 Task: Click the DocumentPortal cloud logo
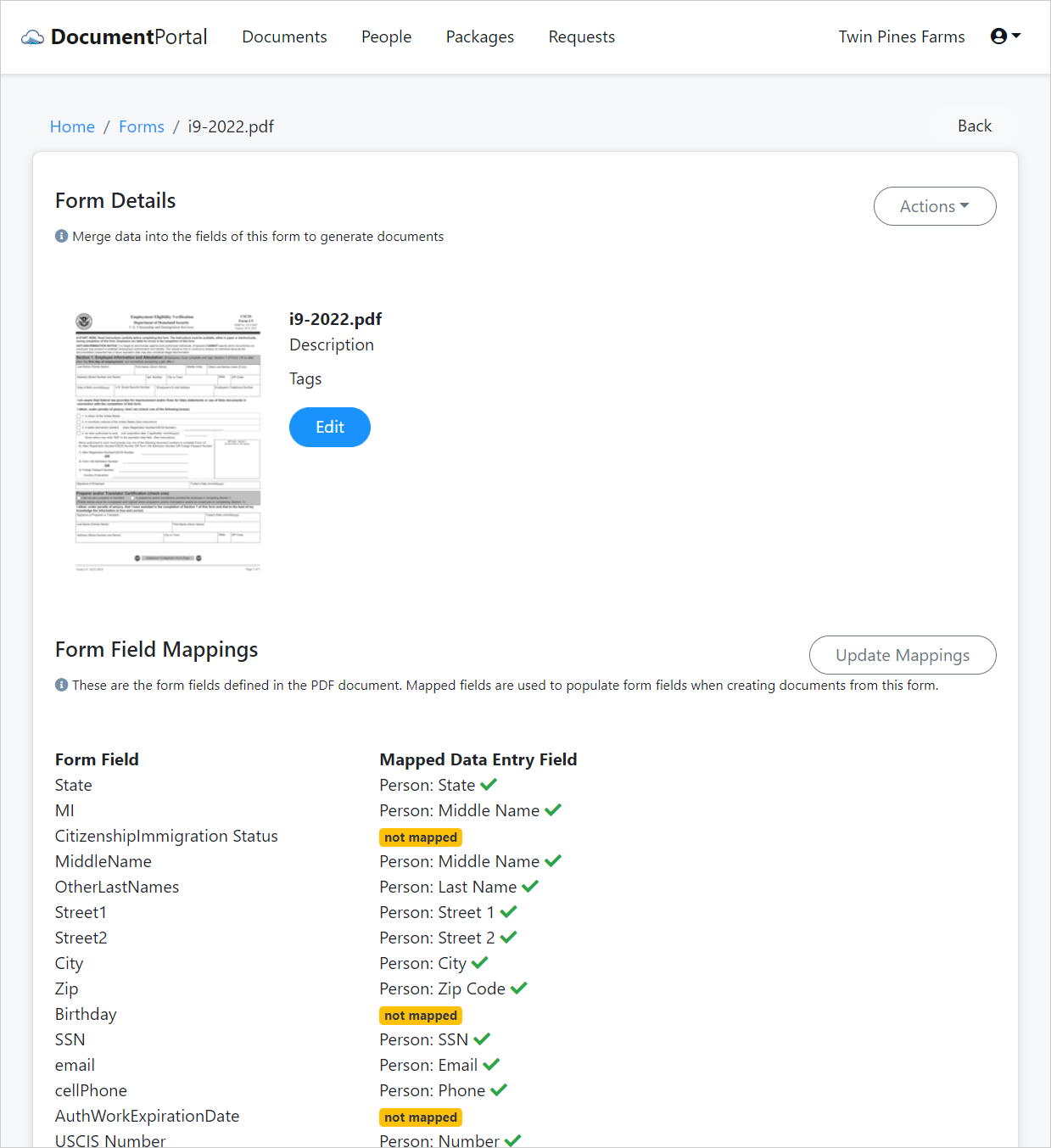(32, 36)
